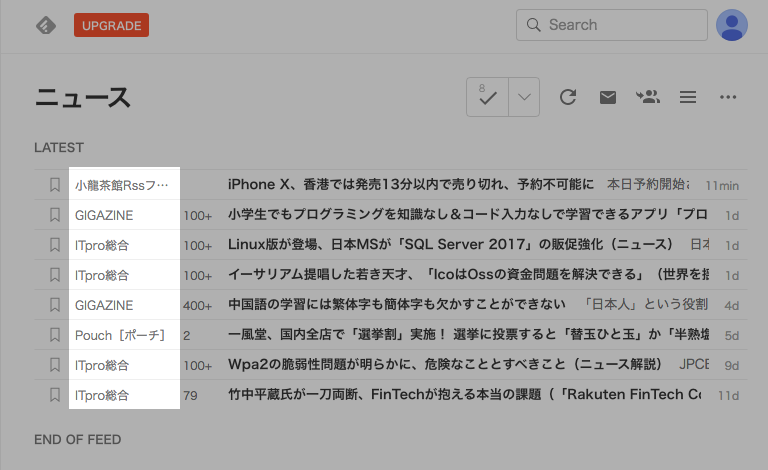768x470 pixels.
Task: Mark all 8 as read checkmark
Action: [487, 97]
